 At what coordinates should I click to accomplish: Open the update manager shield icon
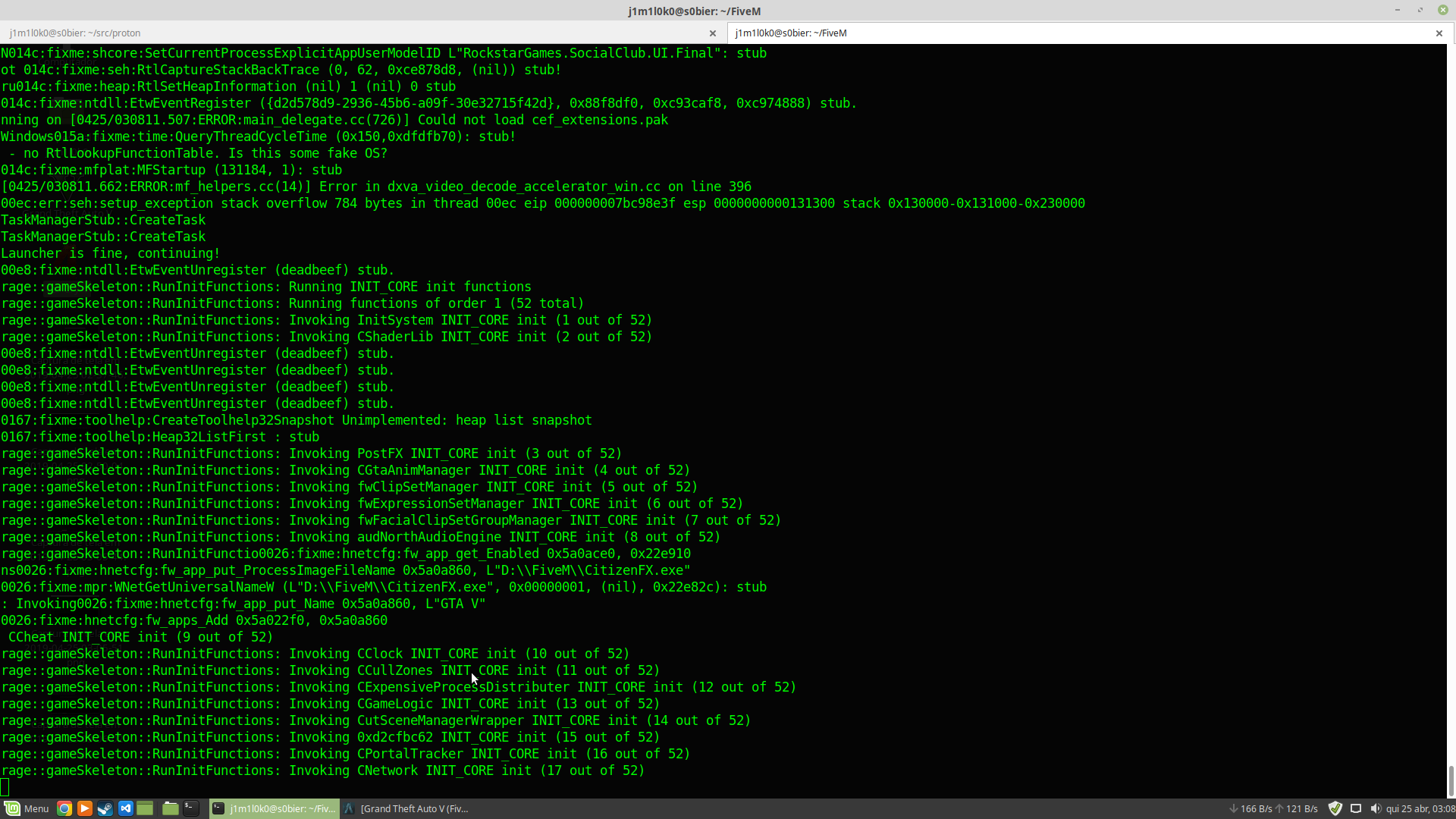[1335, 808]
